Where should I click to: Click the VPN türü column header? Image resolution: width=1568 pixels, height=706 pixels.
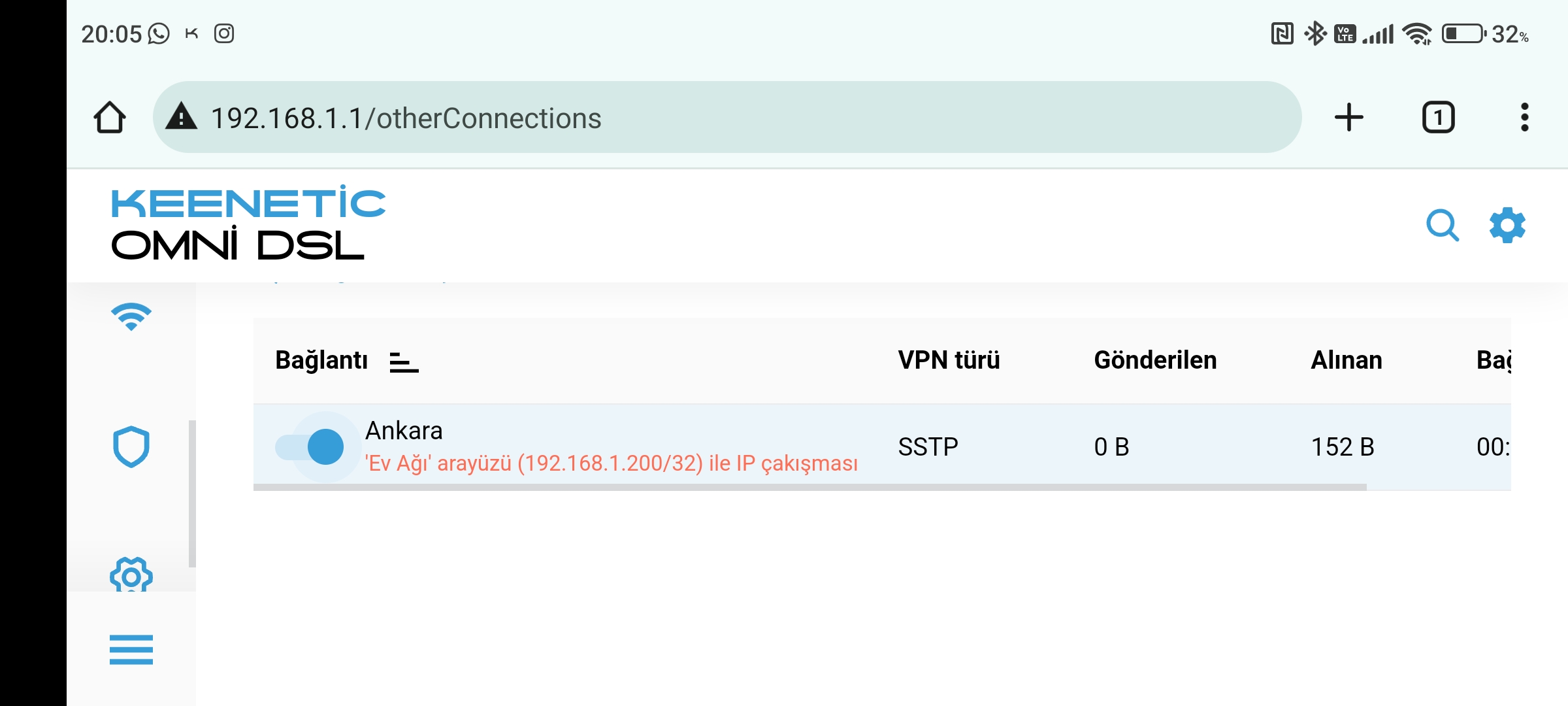949,360
